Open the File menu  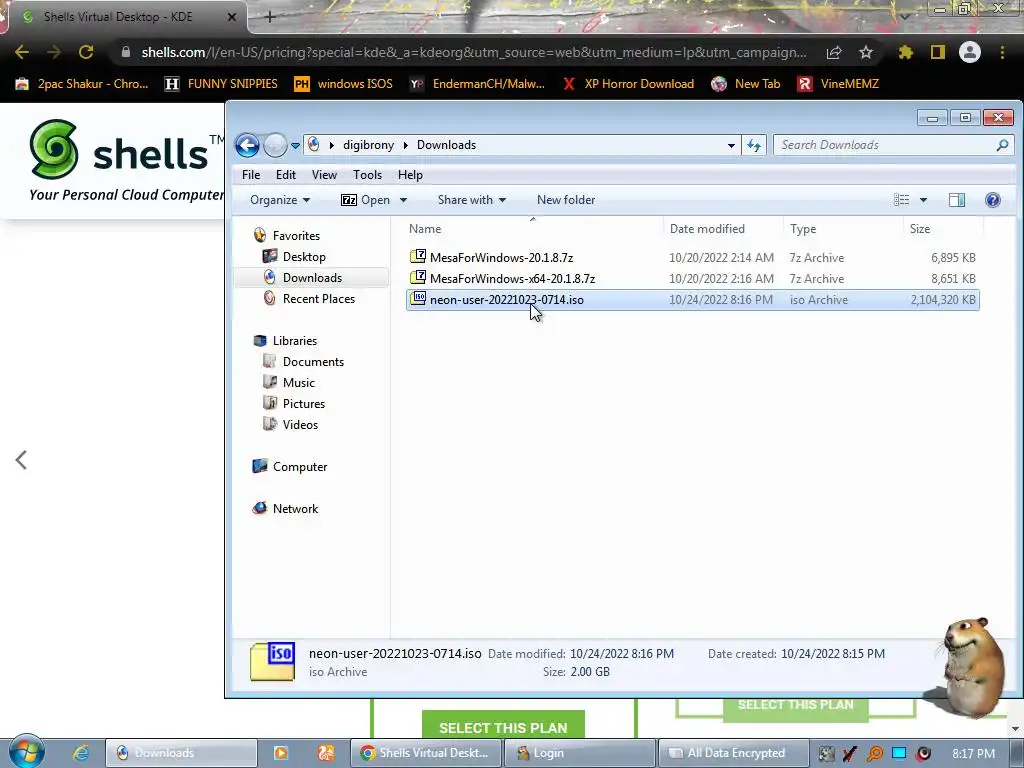pos(251,175)
